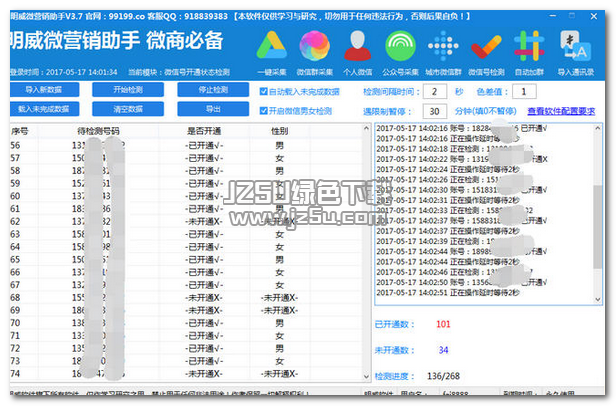Focus the 遇限制暂停 input showing 30

434,111
